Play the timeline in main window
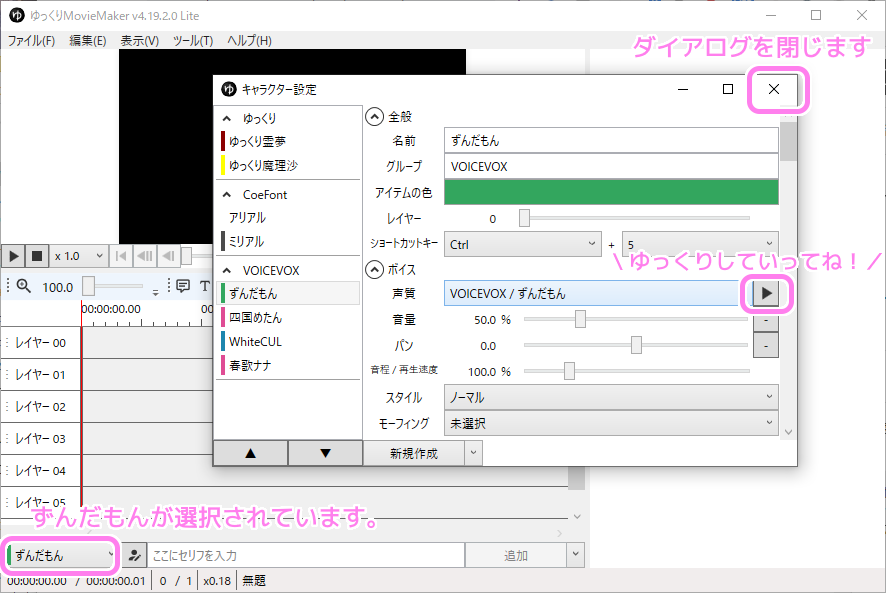 pyautogui.click(x=14, y=256)
